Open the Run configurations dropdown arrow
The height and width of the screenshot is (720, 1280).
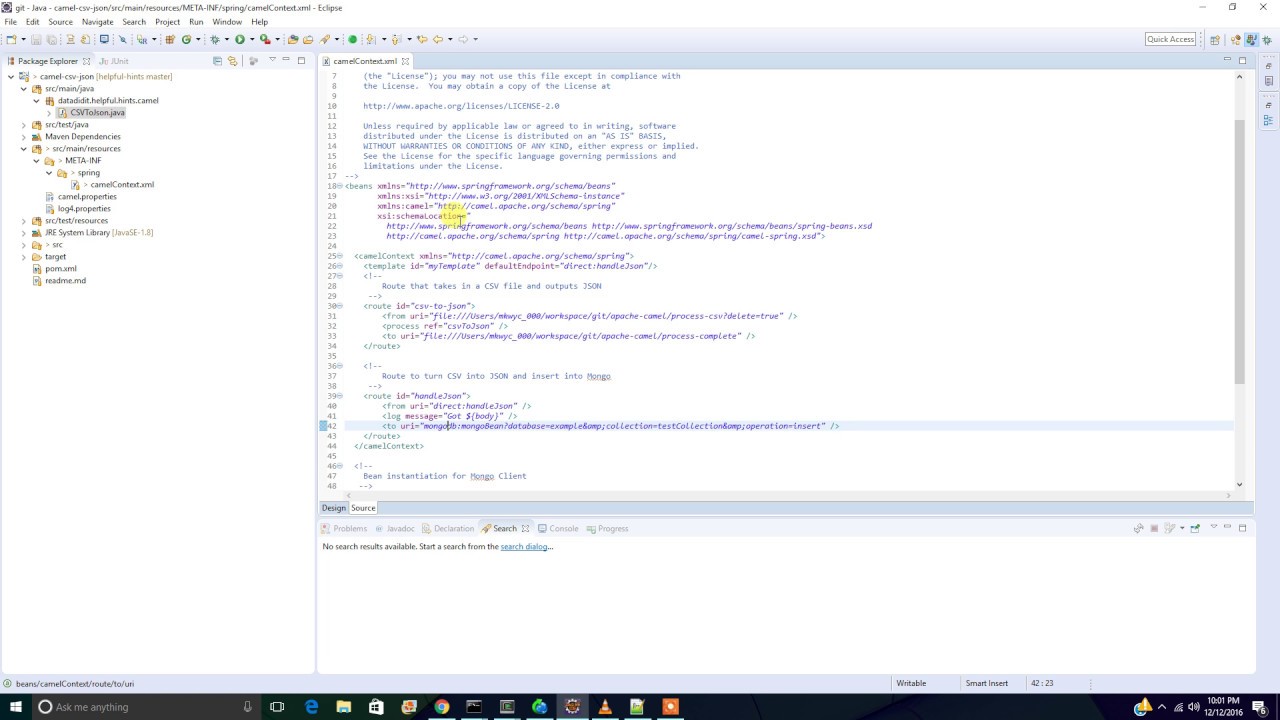252,39
